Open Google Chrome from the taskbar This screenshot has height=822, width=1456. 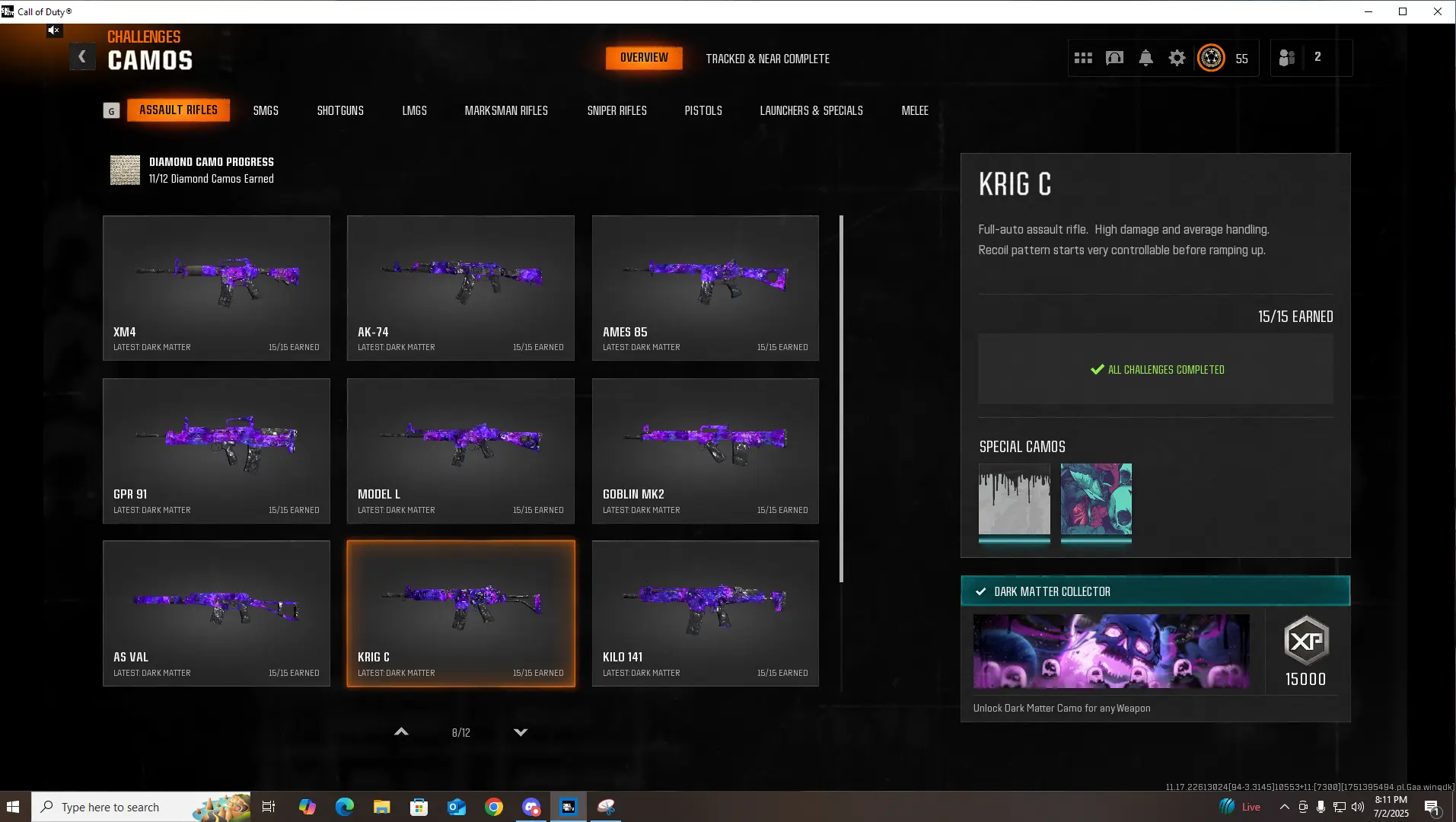pos(493,807)
